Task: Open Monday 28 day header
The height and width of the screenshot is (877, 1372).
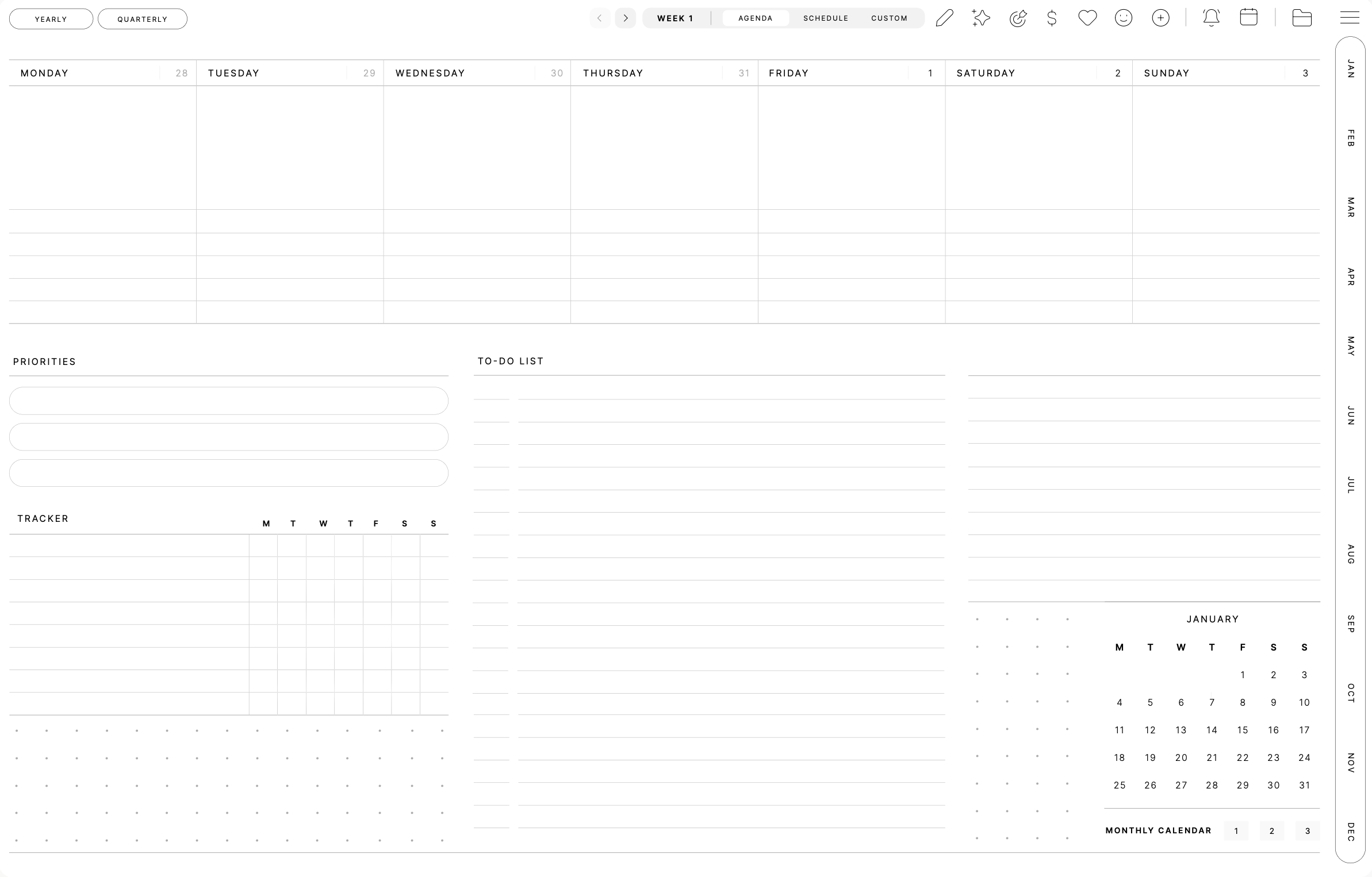Action: click(x=102, y=73)
